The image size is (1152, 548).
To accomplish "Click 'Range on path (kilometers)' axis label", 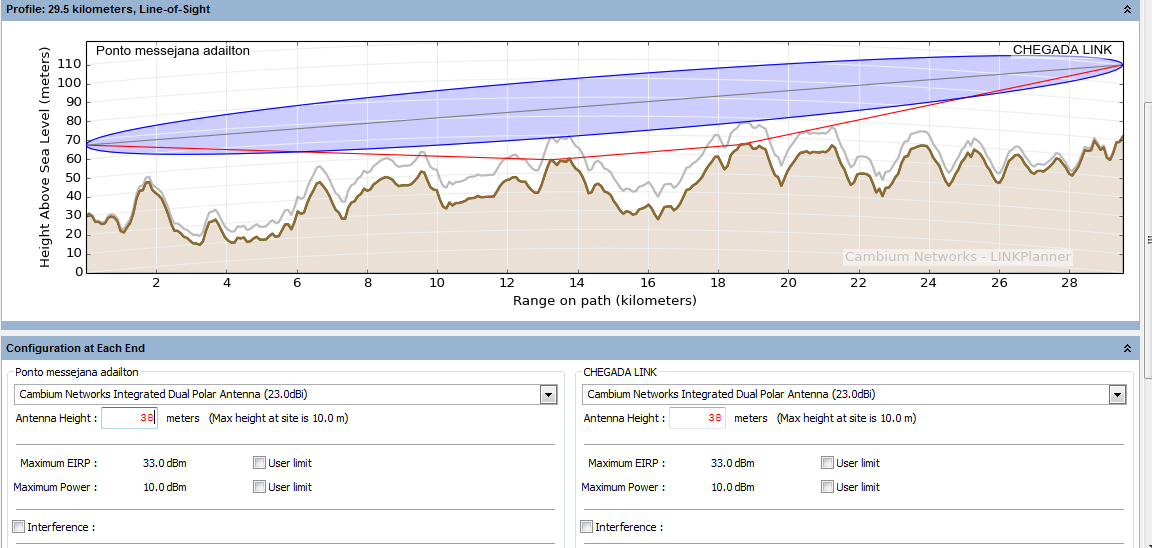I will [605, 300].
